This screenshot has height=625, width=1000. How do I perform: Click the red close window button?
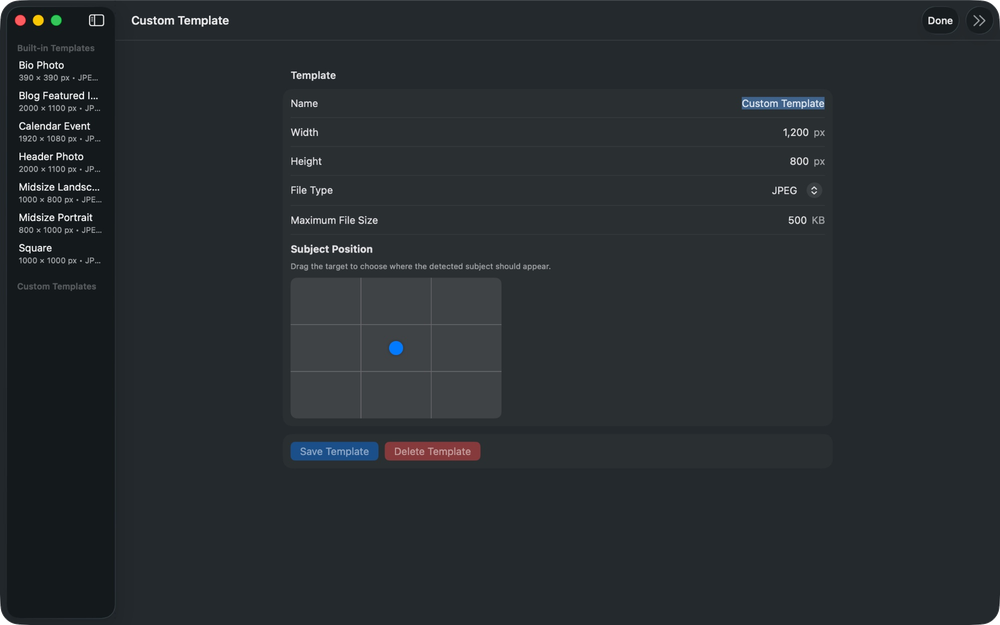20,20
